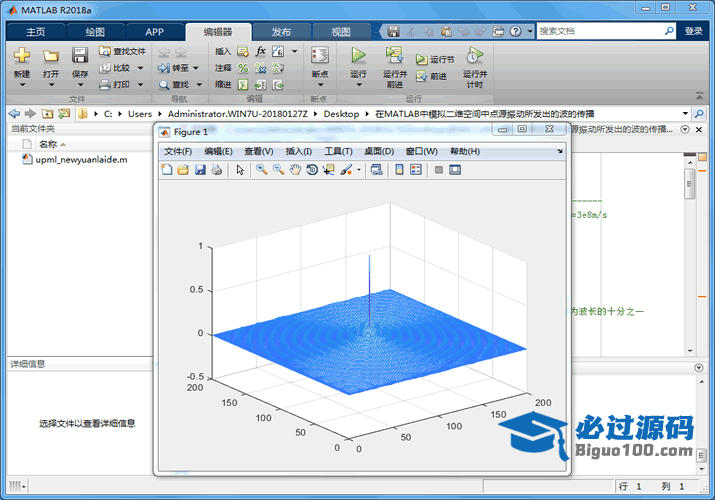The image size is (715, 500).
Task: Open the 帮助(H) menu in Figure 1
Action: [x=465, y=151]
